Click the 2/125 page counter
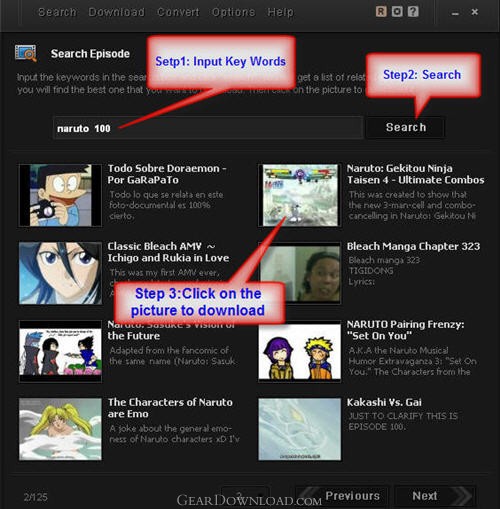The image size is (500, 509). coord(35,497)
